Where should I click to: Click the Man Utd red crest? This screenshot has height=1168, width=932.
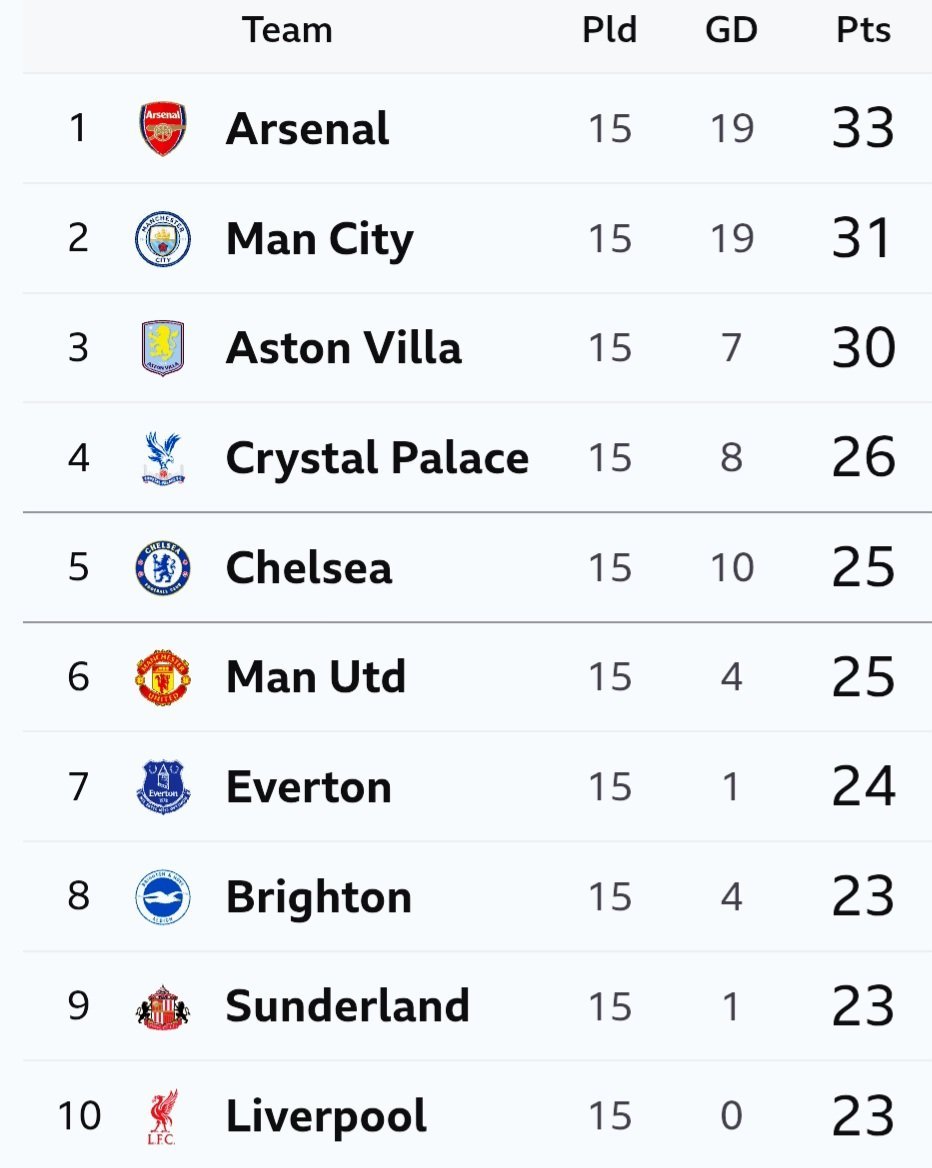pos(162,678)
